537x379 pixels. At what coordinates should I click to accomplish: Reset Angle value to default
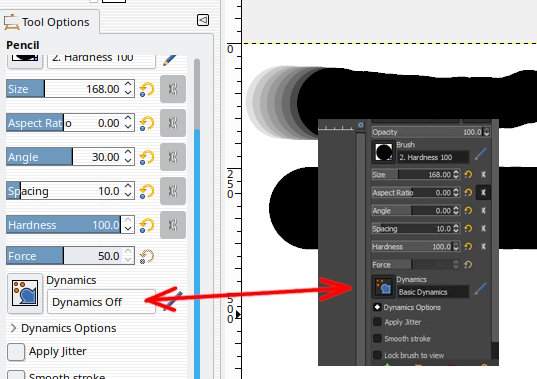tap(147, 157)
